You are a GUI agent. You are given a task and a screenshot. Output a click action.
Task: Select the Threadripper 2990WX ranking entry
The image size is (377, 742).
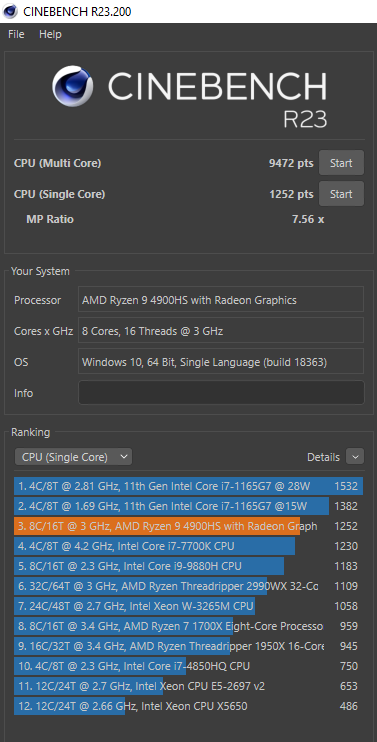click(x=189, y=586)
